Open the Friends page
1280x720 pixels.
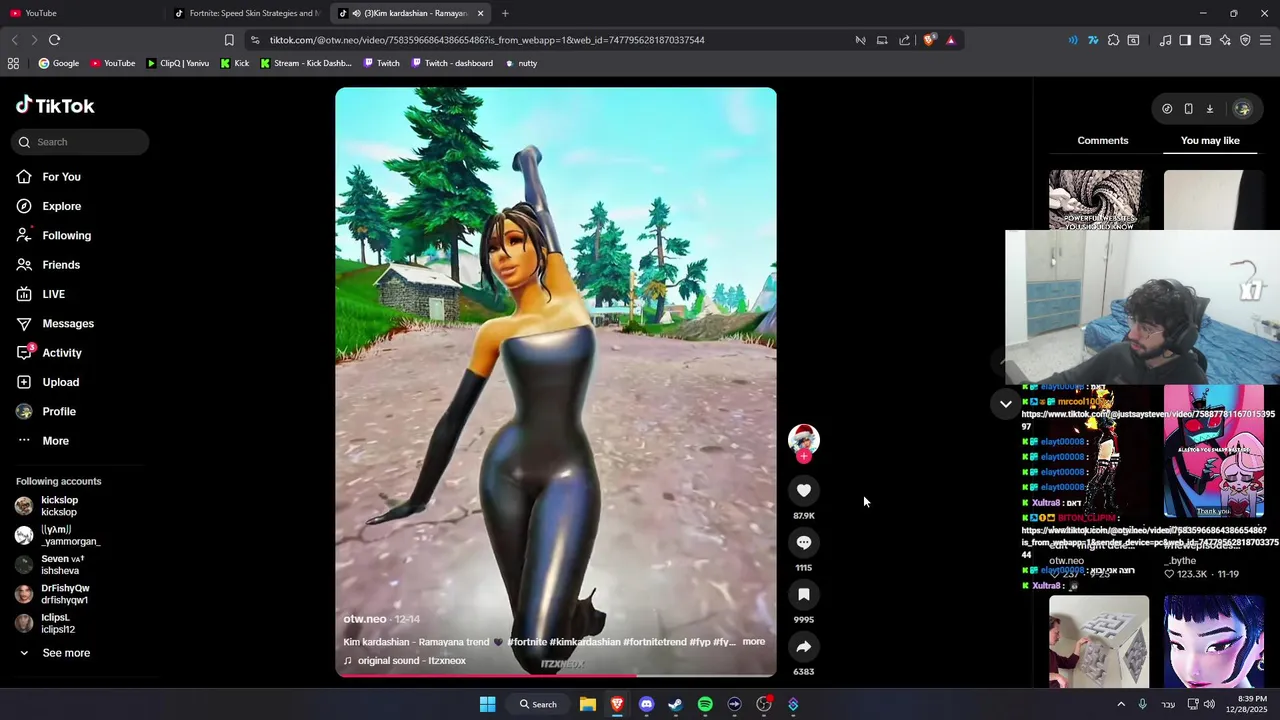(x=61, y=265)
